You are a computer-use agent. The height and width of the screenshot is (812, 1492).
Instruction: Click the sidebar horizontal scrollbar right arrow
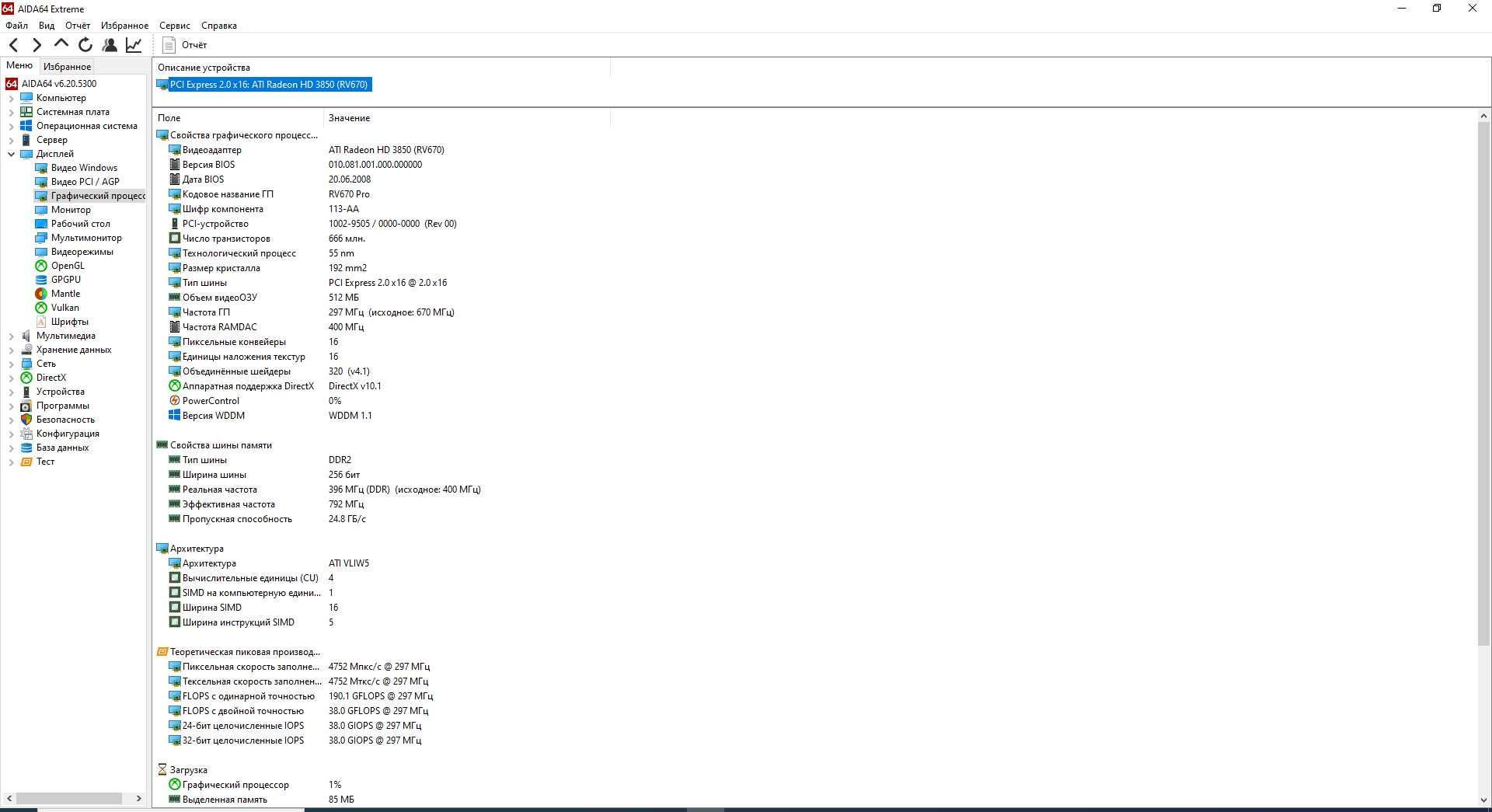[139, 798]
